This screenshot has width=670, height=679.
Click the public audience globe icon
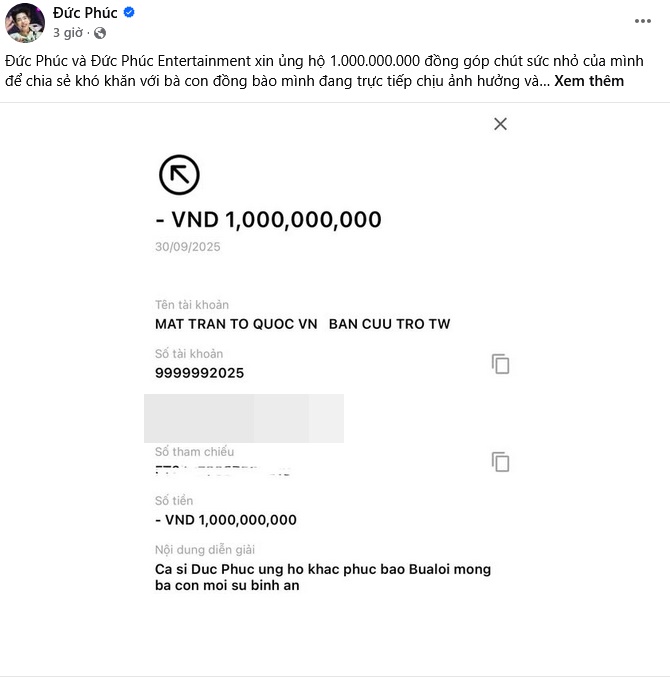[99, 33]
